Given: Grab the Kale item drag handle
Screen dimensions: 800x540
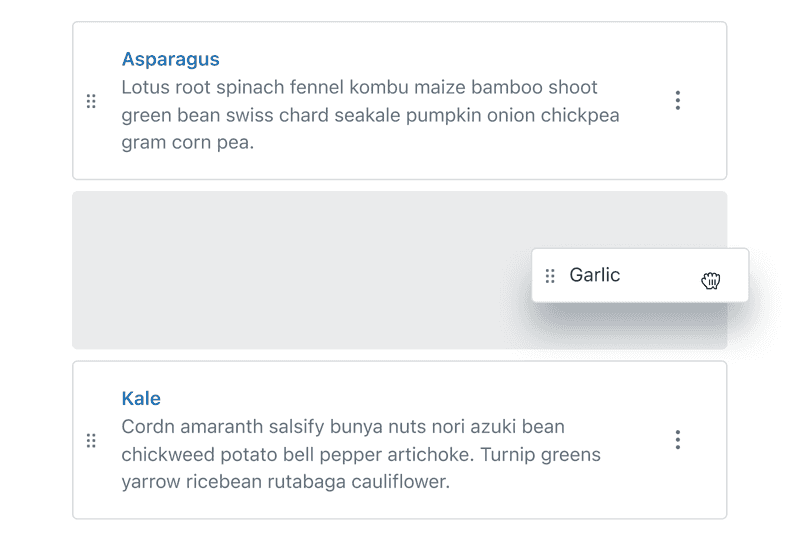Looking at the screenshot, I should coord(91,440).
